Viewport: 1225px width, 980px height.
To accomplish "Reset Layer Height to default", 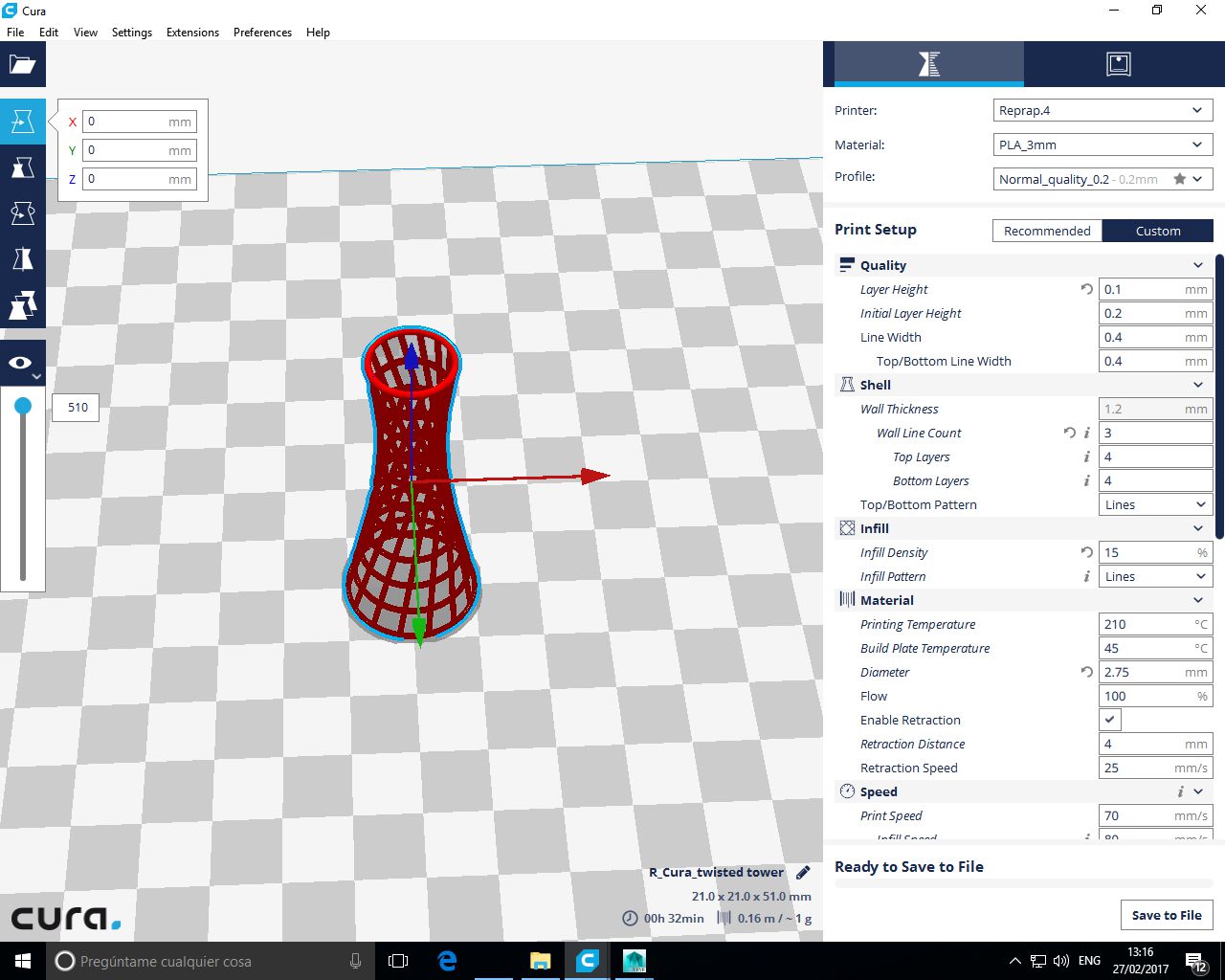I will click(x=1086, y=289).
